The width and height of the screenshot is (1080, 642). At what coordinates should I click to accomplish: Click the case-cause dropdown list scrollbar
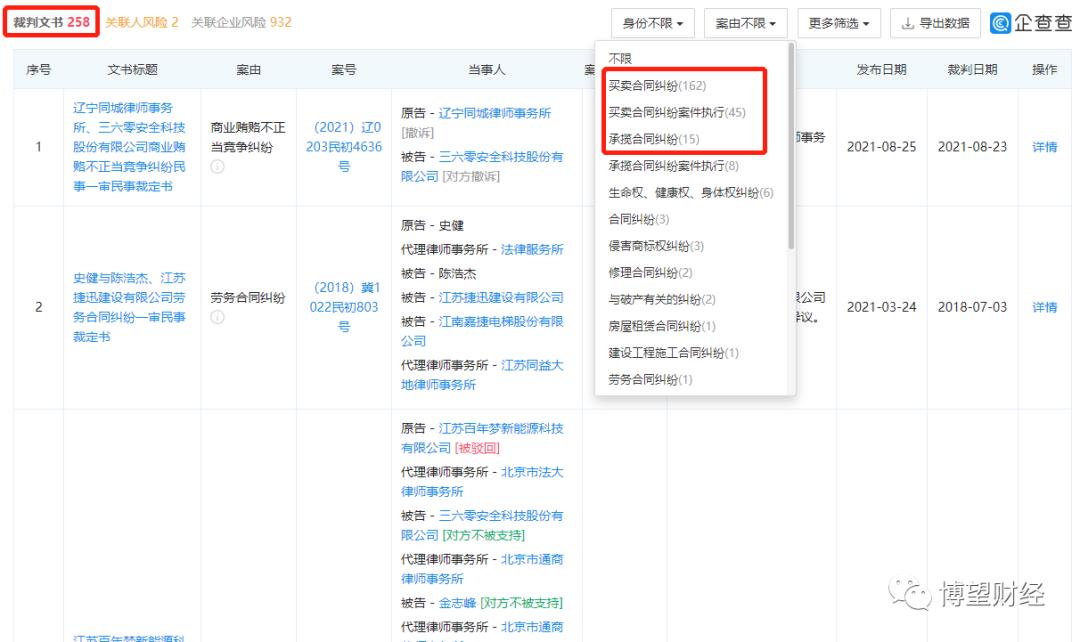point(791,146)
